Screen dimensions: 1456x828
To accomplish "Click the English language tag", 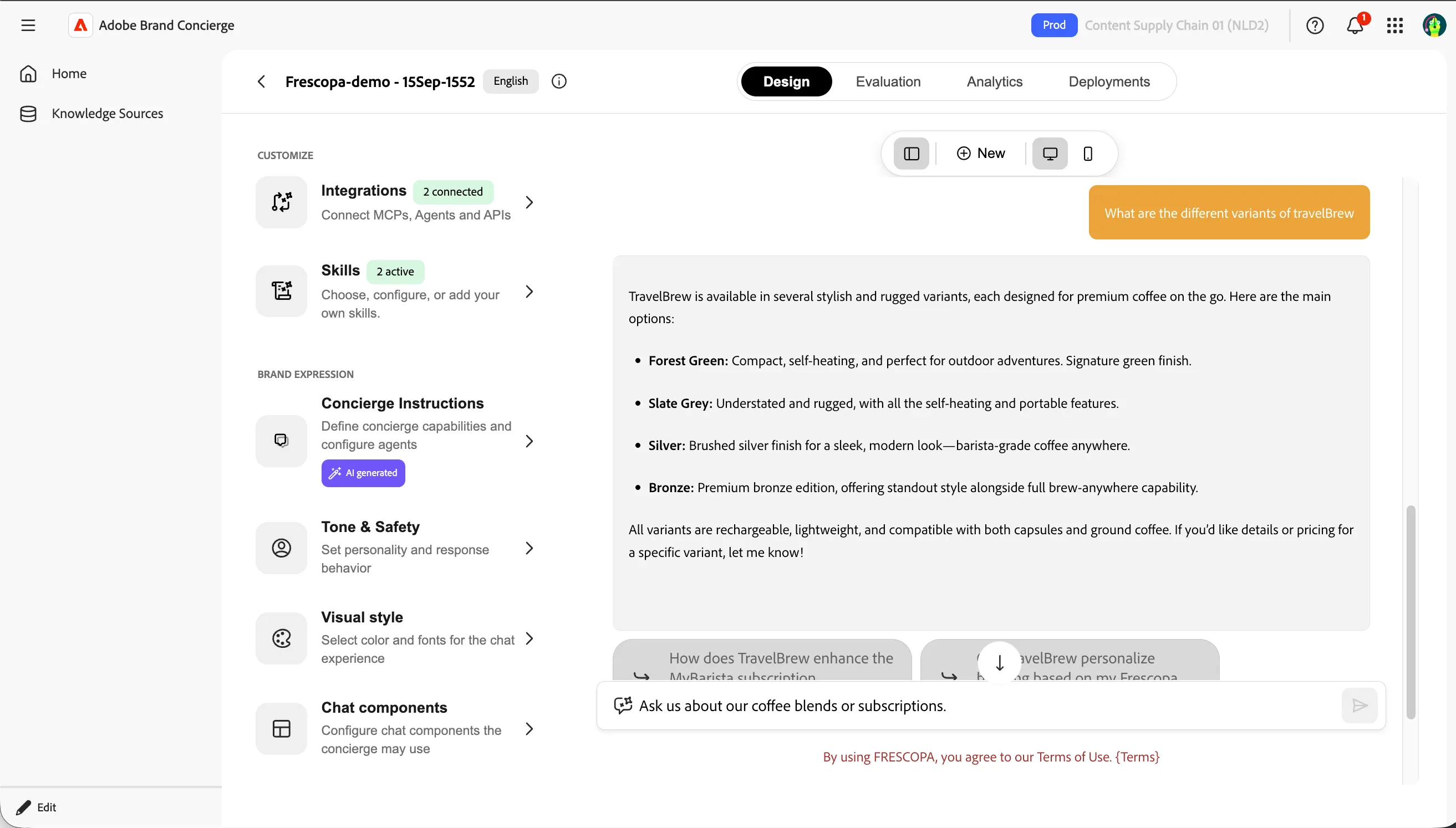I will [x=510, y=81].
